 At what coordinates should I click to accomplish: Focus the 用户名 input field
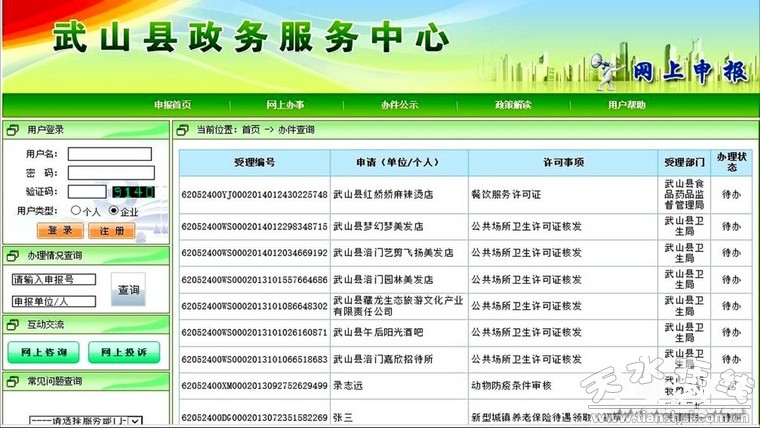(109, 154)
